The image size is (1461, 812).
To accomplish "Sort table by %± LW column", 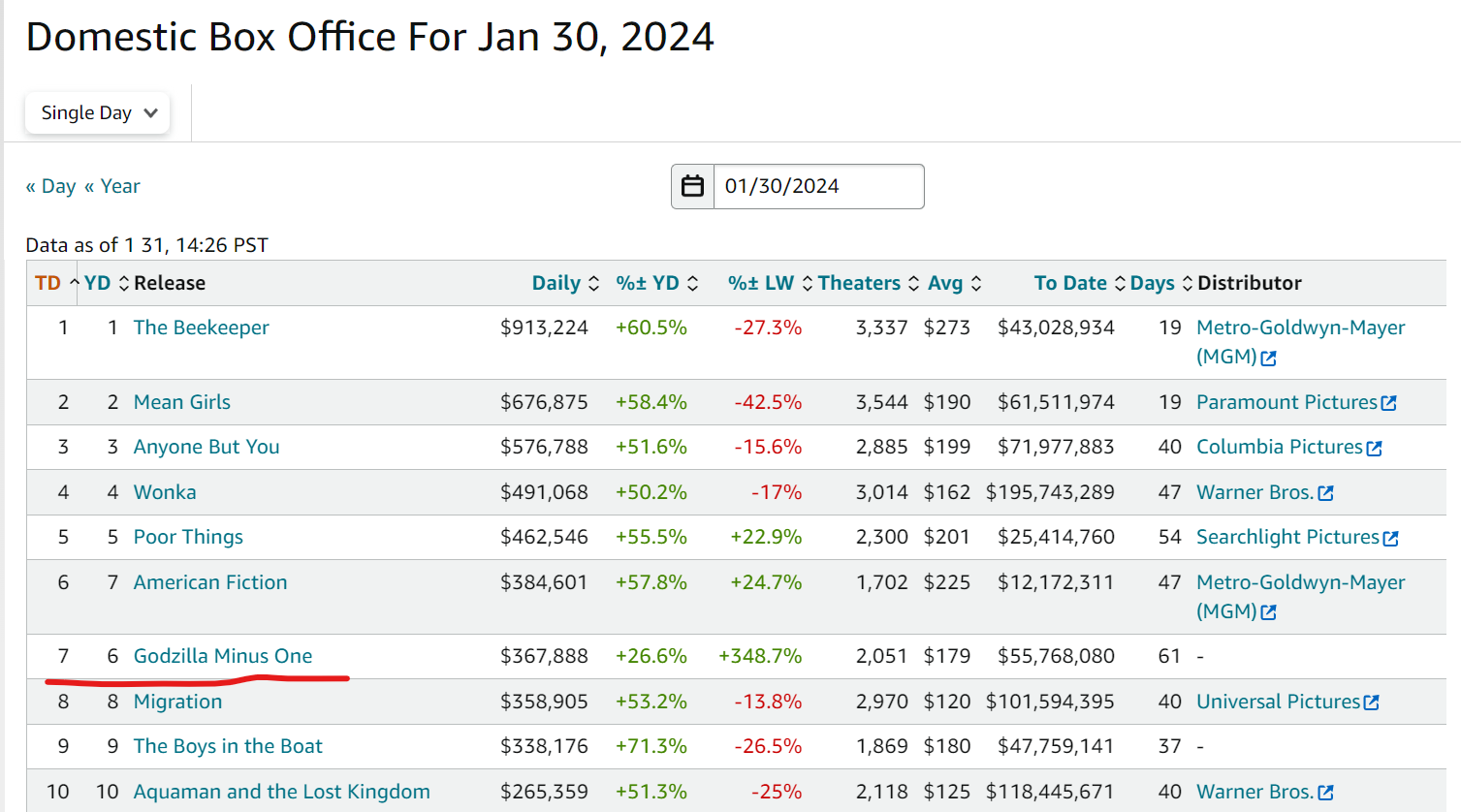I will pyautogui.click(x=760, y=283).
